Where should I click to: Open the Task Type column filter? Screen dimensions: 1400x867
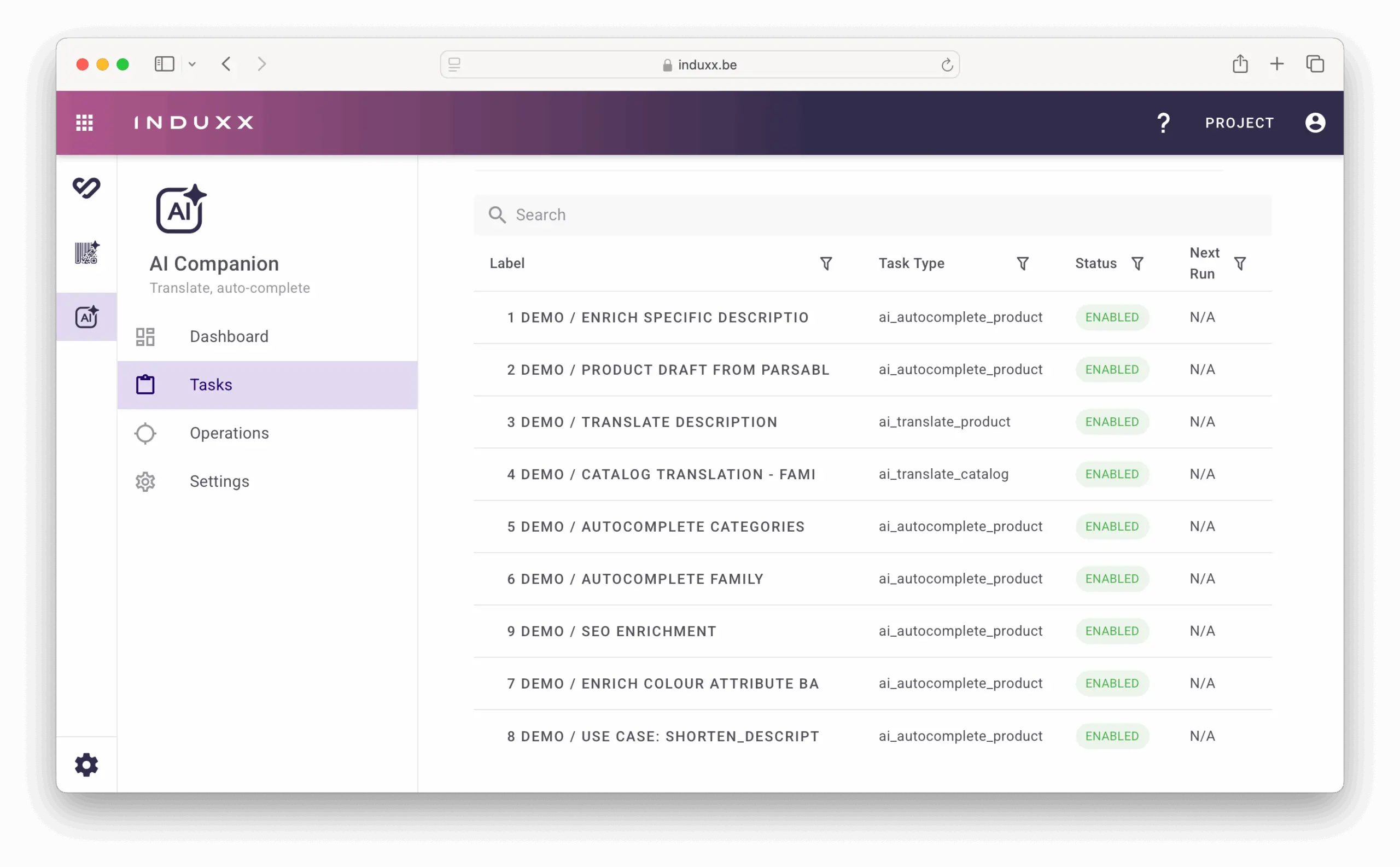1022,263
